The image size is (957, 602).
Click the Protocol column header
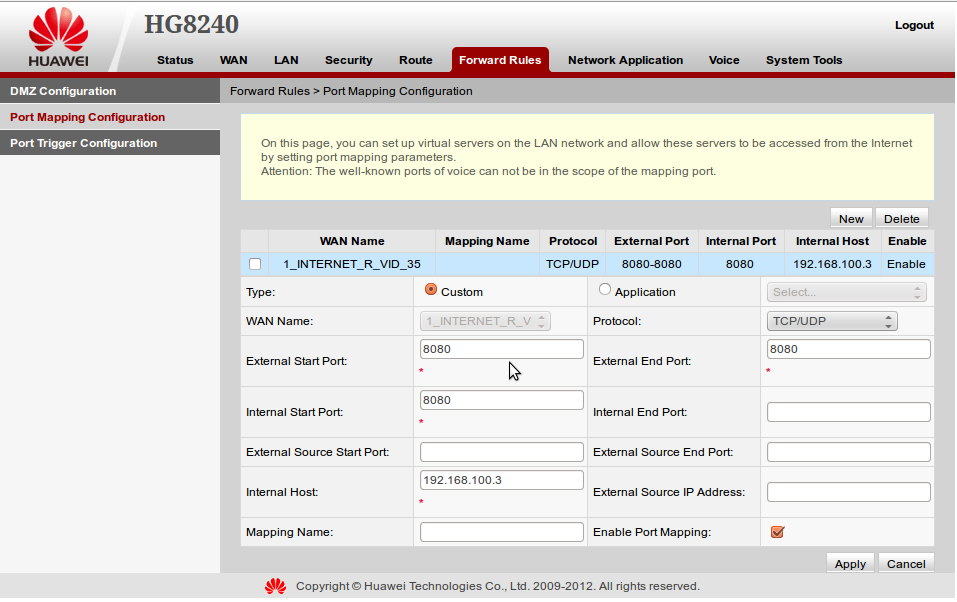(572, 241)
